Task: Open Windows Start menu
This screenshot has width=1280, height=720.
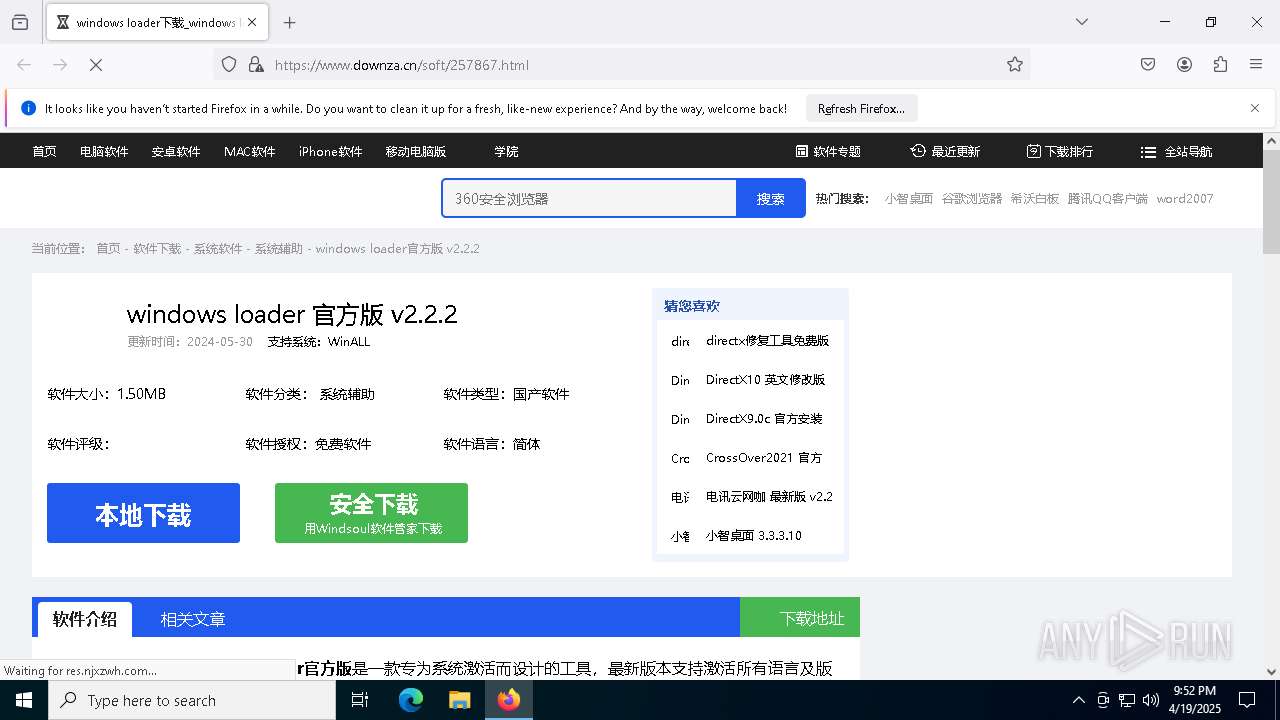Action: pyautogui.click(x=24, y=700)
